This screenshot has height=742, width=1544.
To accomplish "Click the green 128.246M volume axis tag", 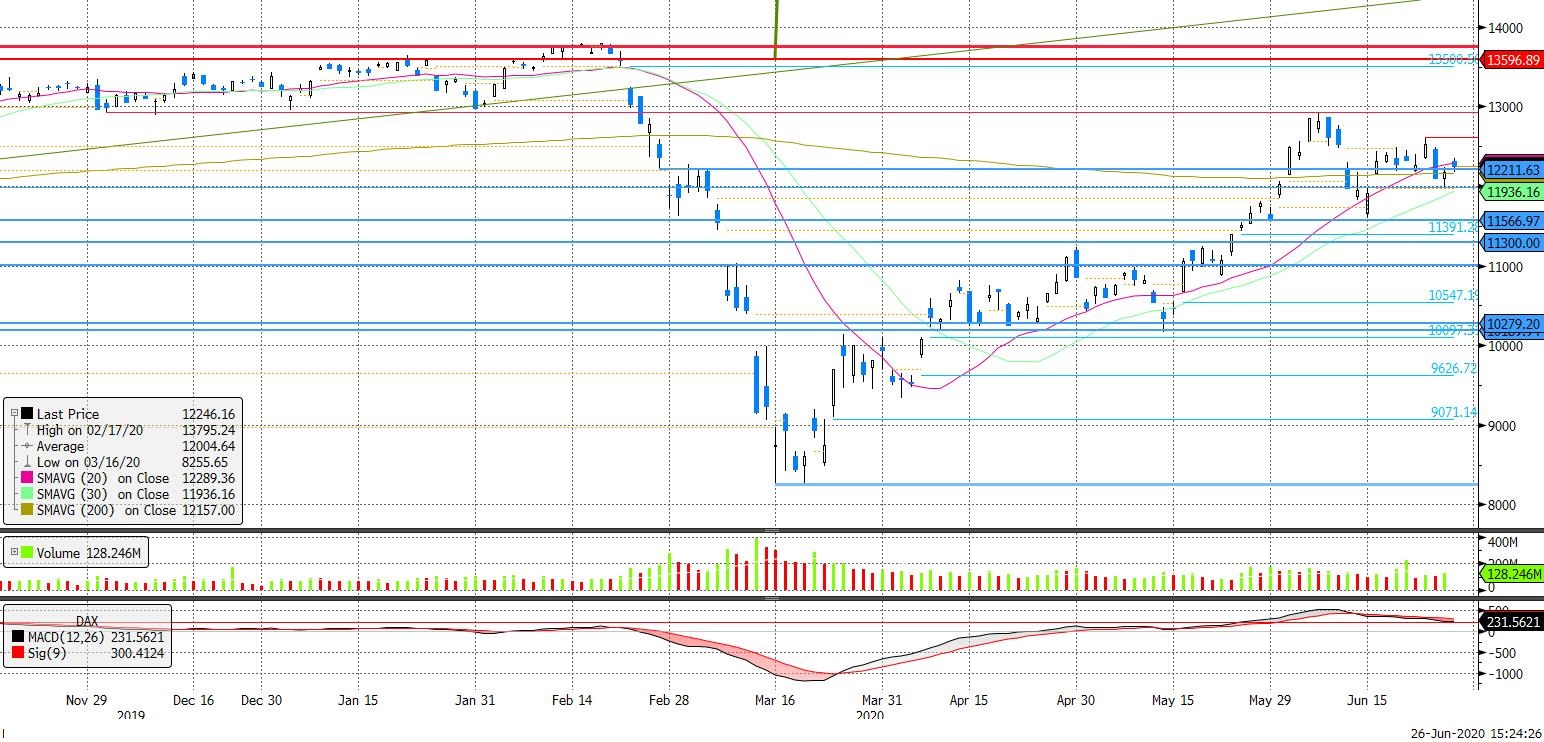I will pyautogui.click(x=1513, y=574).
